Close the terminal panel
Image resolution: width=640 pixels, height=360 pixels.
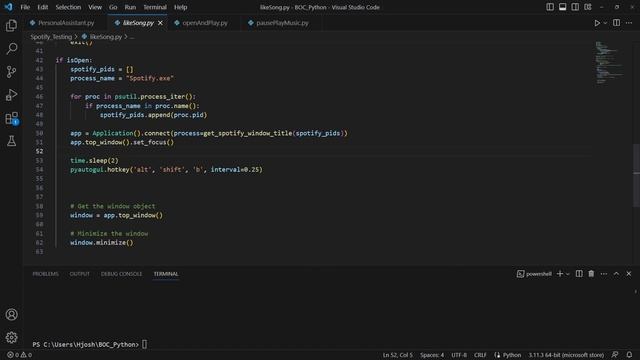[629, 274]
